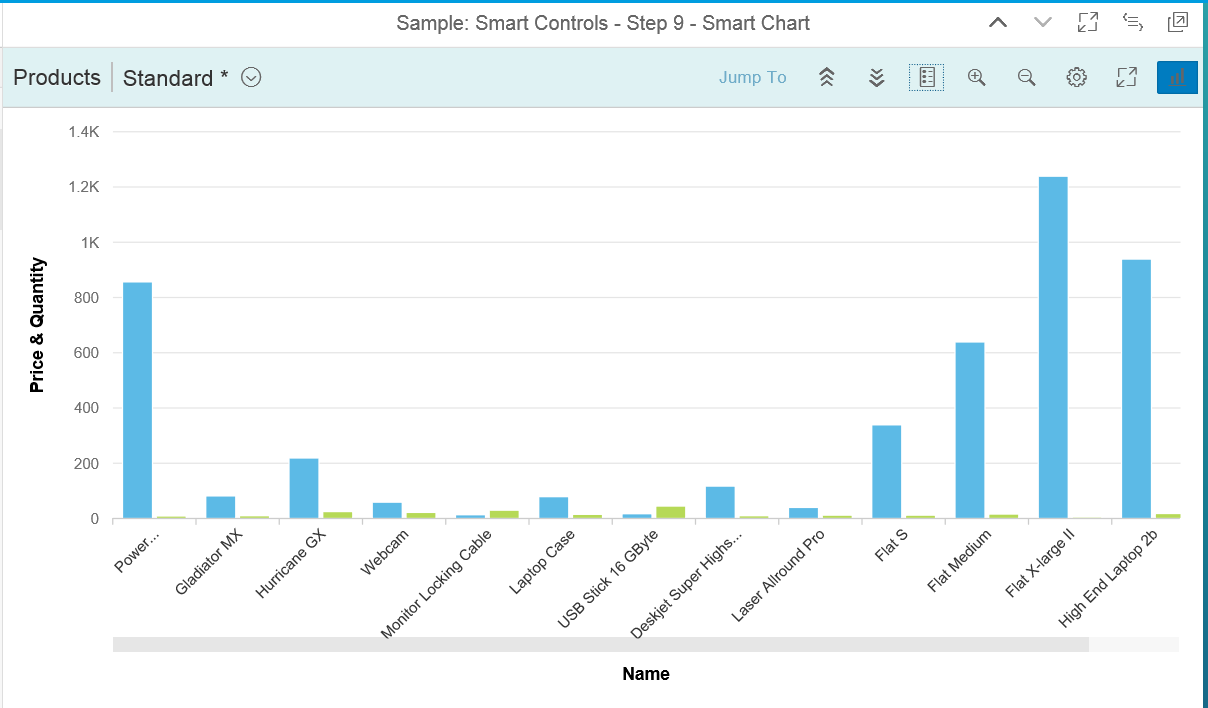Select the USB Stick 16 GByte quantity bar
1208x708 pixels.
(x=670, y=512)
